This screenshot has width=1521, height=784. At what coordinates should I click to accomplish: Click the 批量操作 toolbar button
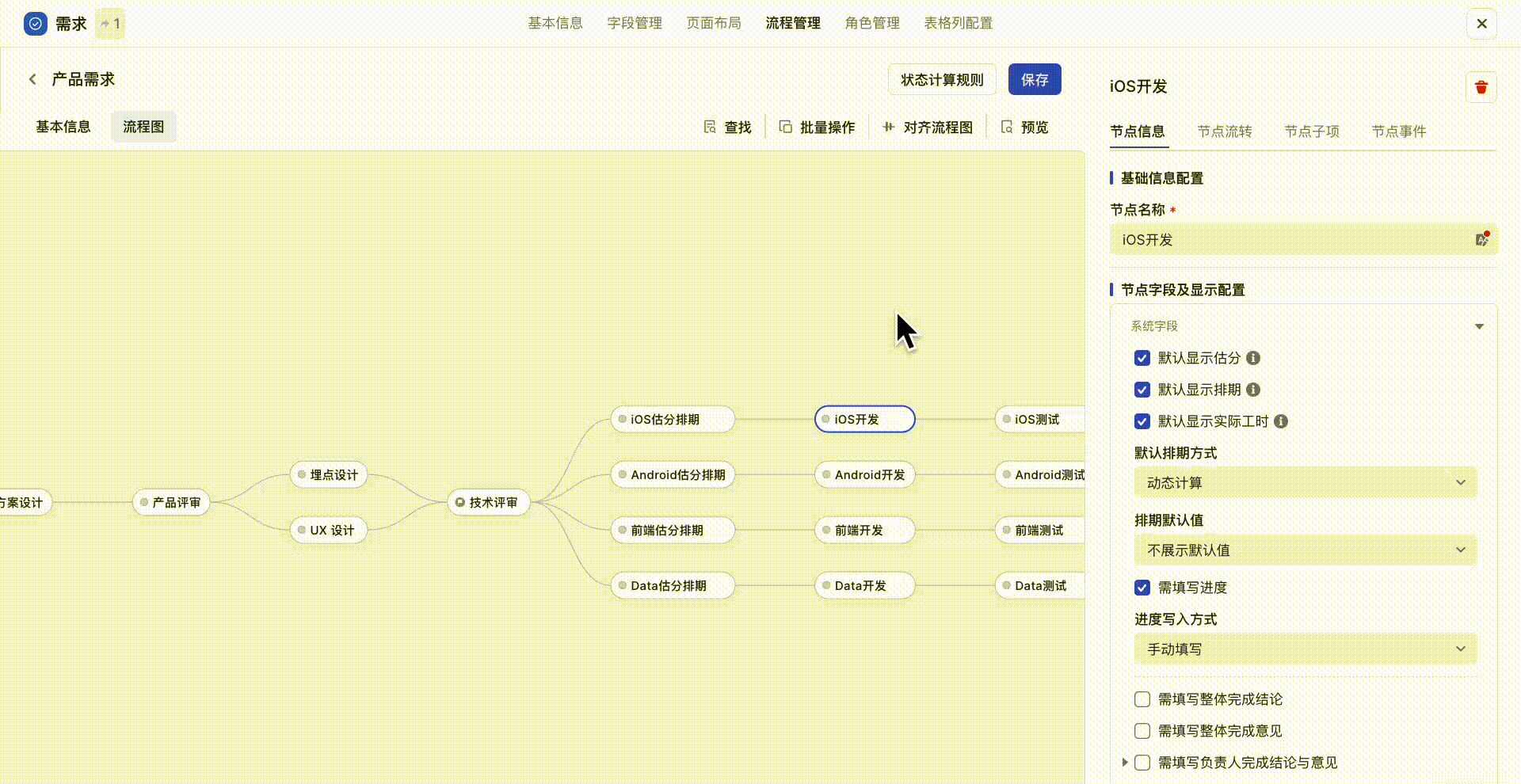point(817,127)
